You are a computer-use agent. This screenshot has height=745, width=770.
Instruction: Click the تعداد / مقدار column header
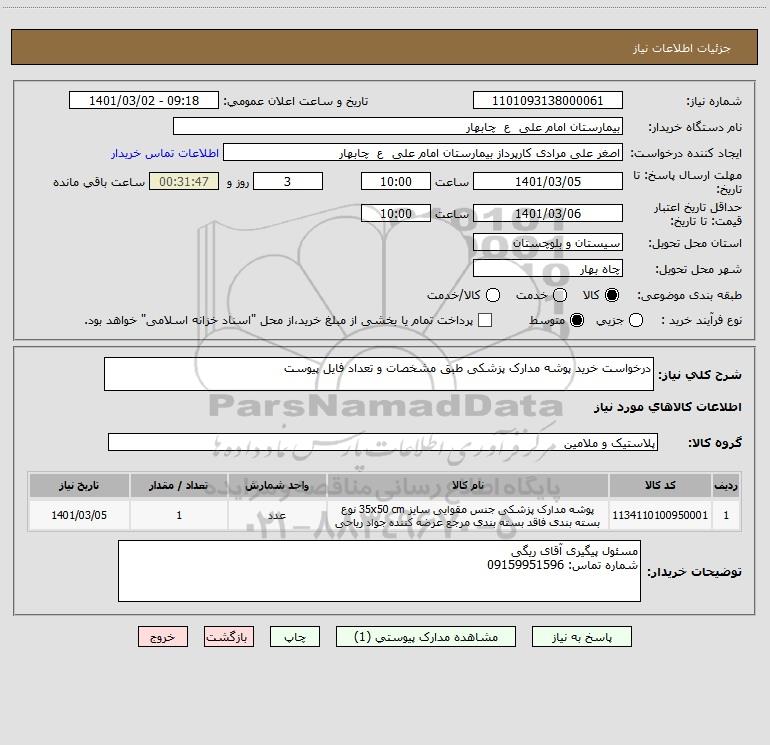179,485
